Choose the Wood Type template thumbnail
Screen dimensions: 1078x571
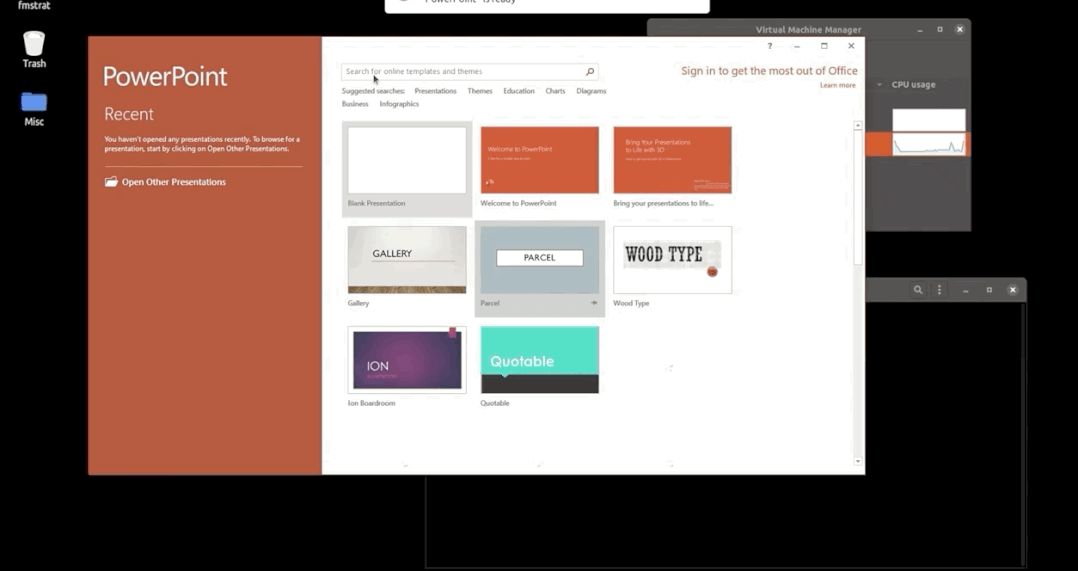pyautogui.click(x=672, y=260)
